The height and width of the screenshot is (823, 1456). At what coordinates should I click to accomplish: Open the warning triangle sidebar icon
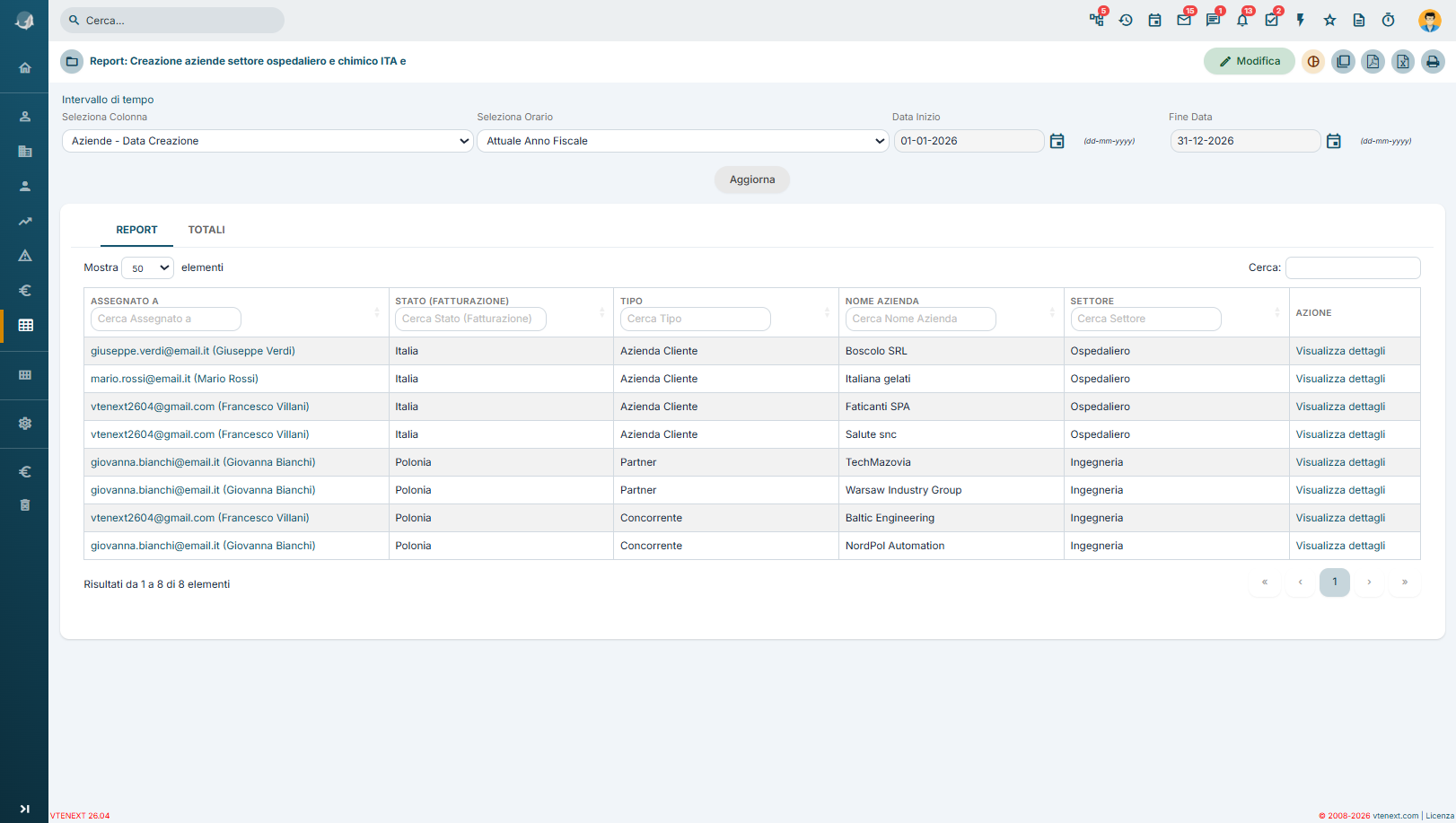point(25,256)
